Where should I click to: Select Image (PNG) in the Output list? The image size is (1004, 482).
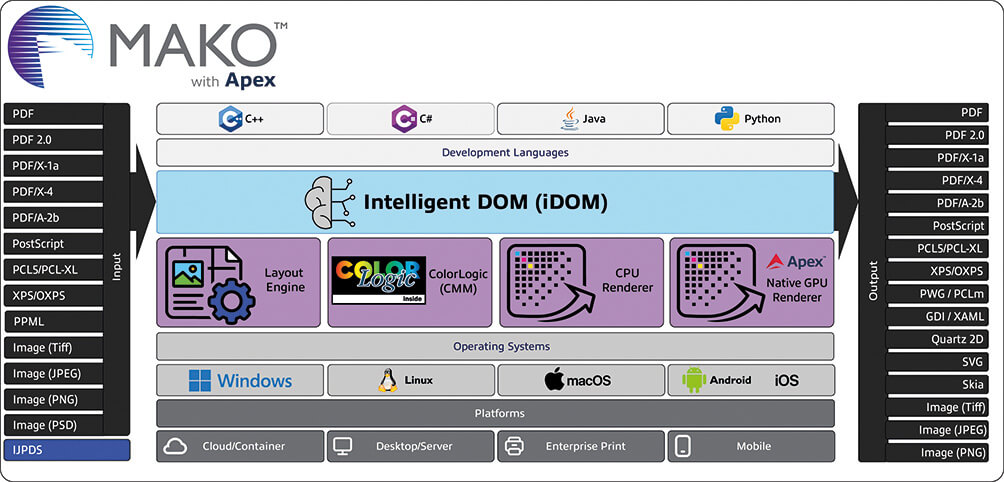(x=937, y=453)
